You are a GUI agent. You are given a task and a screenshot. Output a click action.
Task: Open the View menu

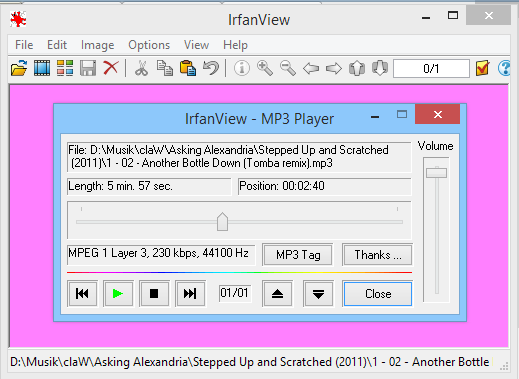(196, 45)
